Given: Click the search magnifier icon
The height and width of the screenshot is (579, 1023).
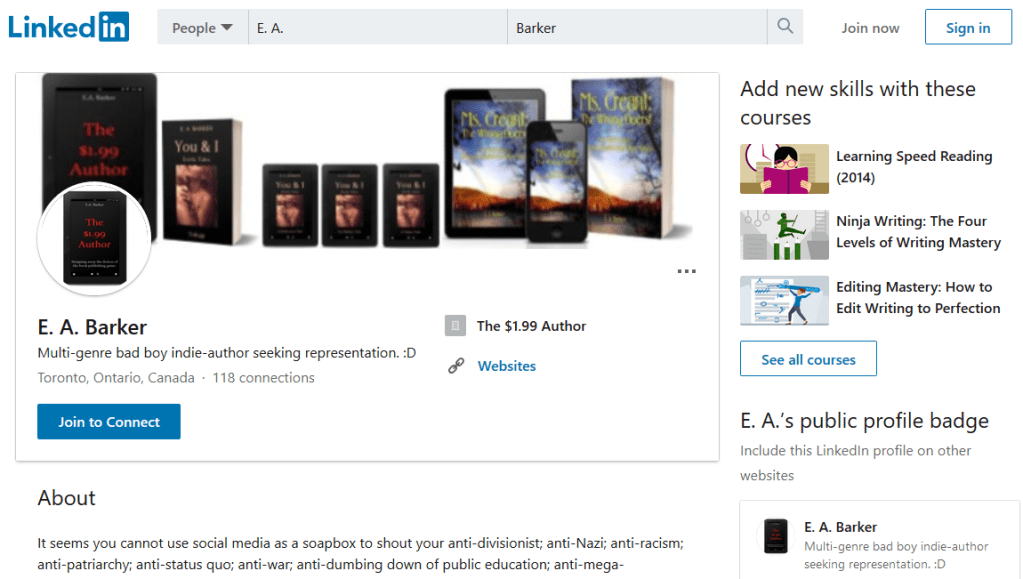Looking at the screenshot, I should coord(785,27).
